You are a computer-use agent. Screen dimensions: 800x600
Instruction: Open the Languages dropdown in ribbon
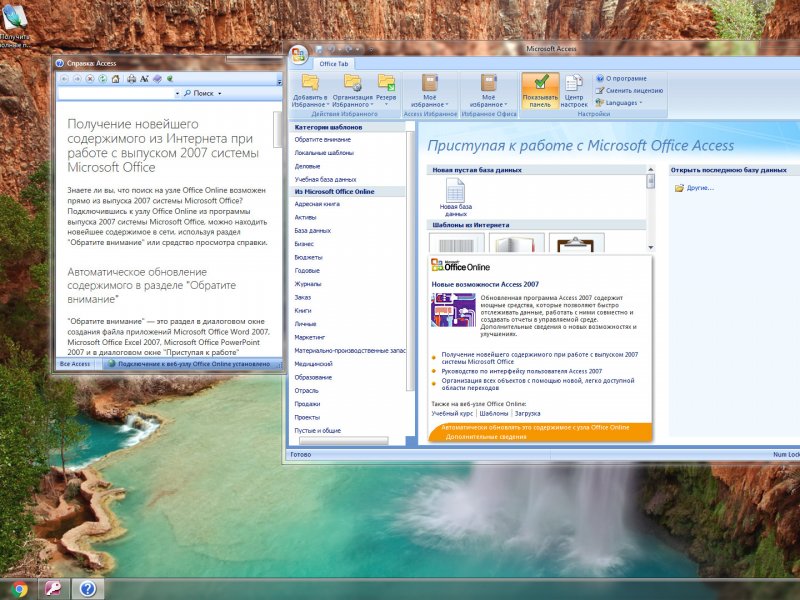(x=619, y=103)
